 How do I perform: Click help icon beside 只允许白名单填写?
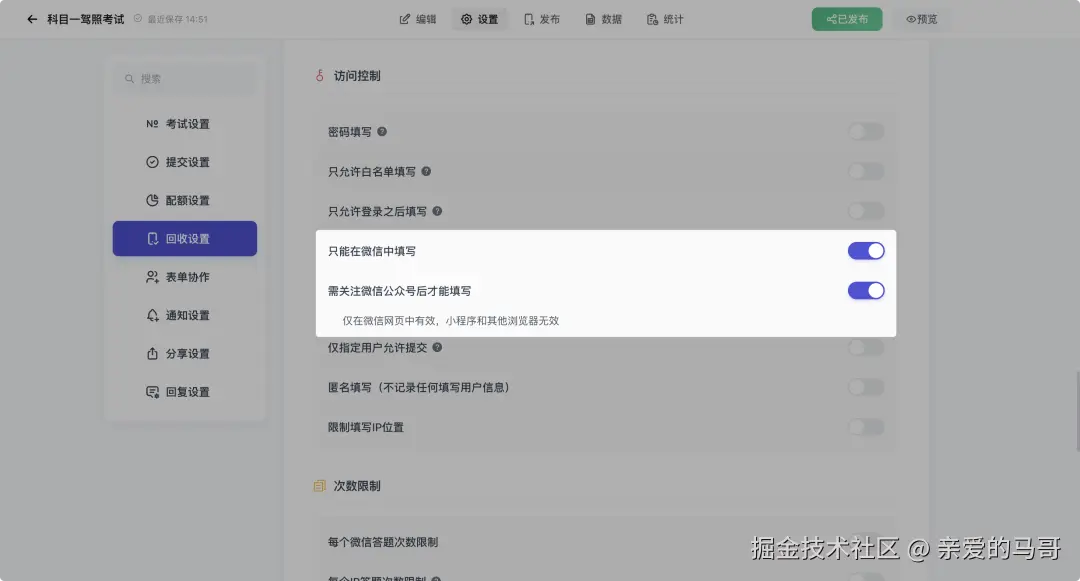(426, 171)
